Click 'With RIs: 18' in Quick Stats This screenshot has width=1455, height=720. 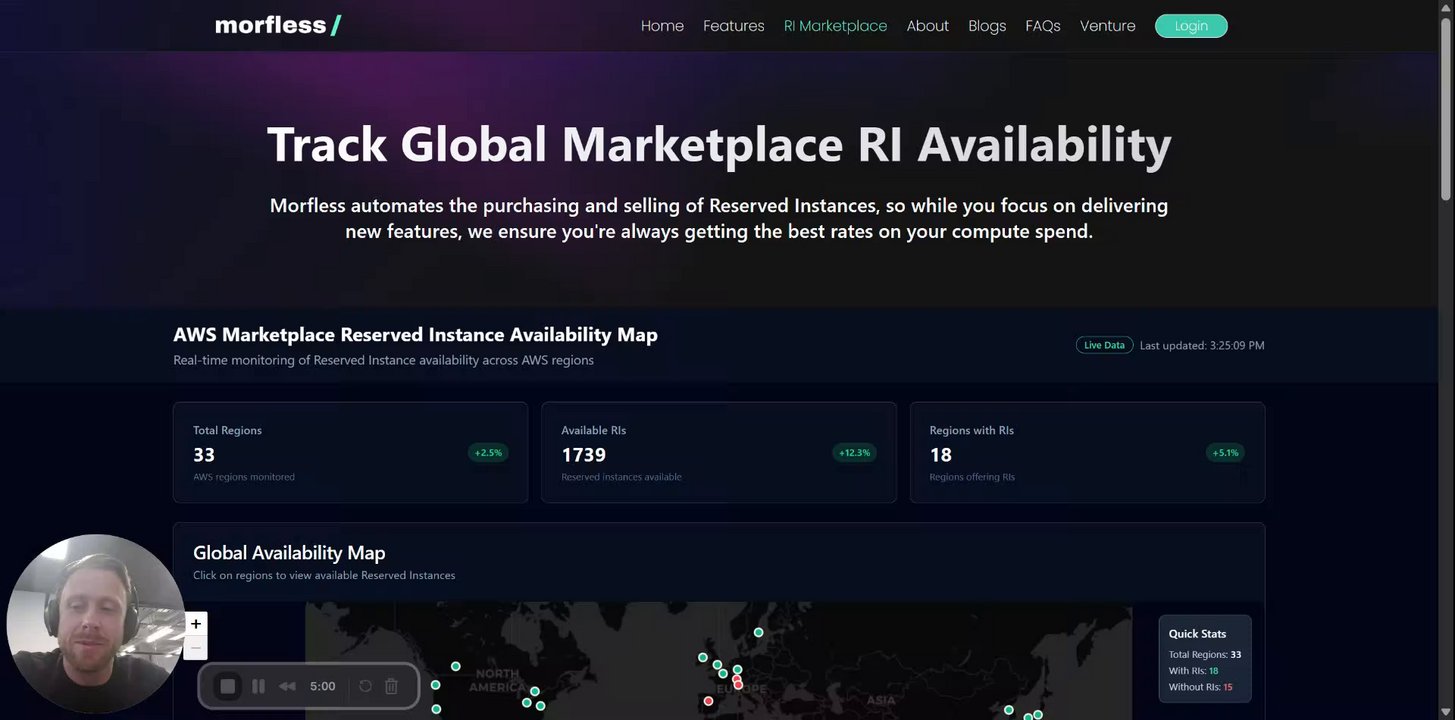(x=1194, y=671)
